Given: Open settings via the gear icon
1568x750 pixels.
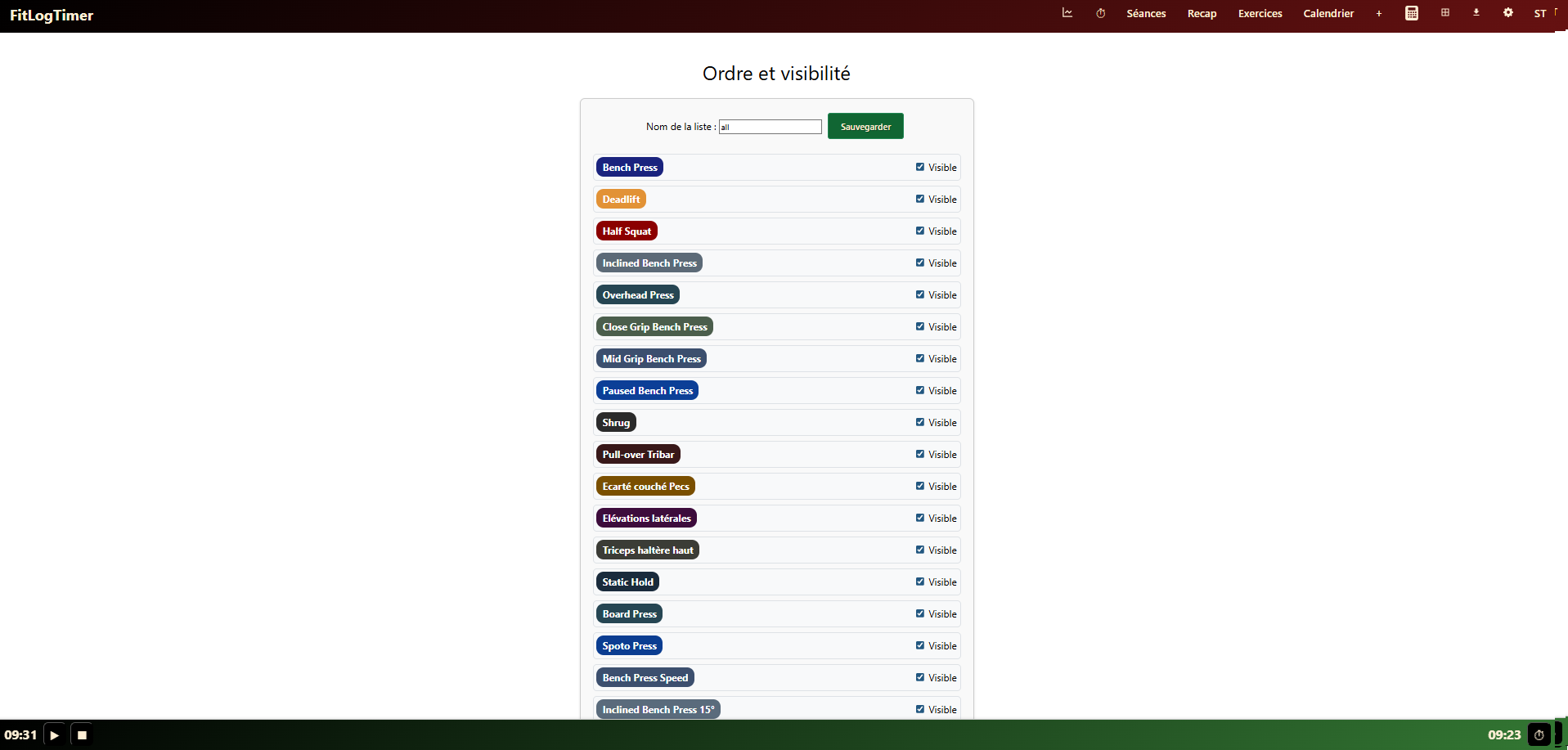Looking at the screenshot, I should [1508, 13].
